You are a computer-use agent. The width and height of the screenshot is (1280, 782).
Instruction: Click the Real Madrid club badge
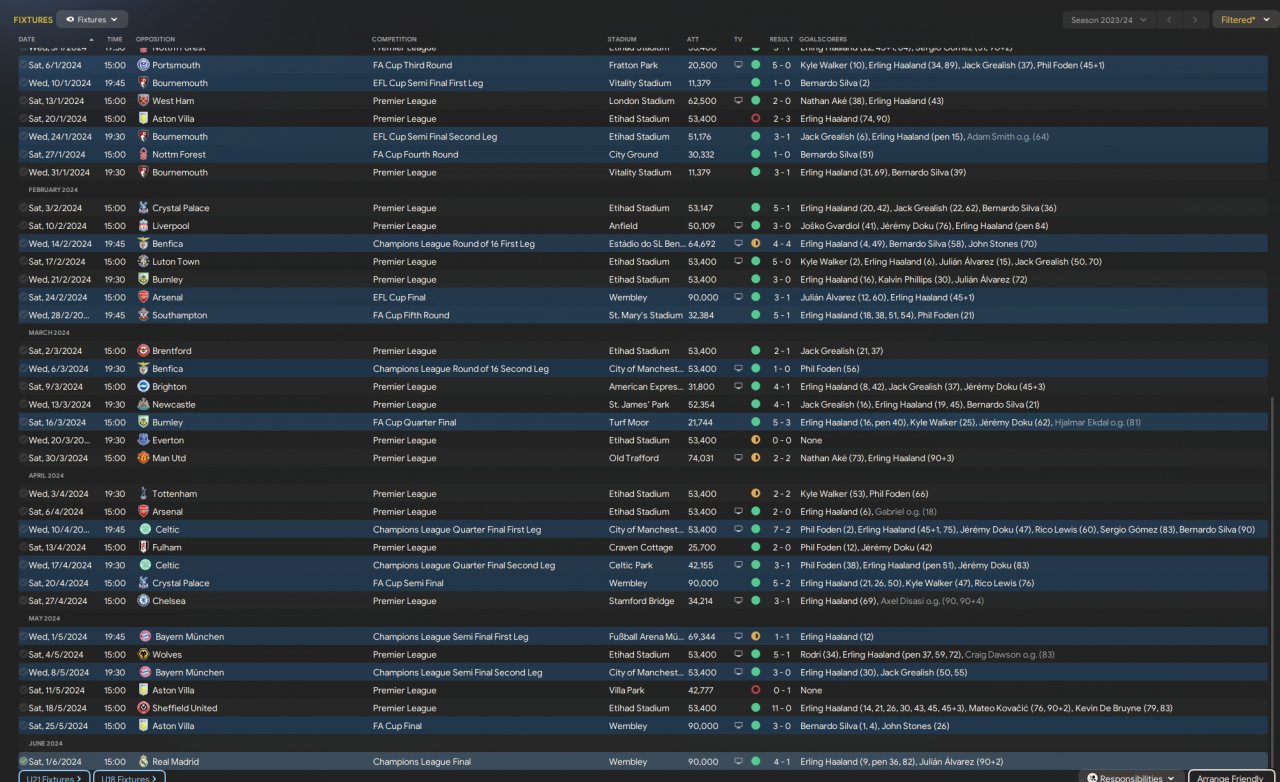point(143,762)
